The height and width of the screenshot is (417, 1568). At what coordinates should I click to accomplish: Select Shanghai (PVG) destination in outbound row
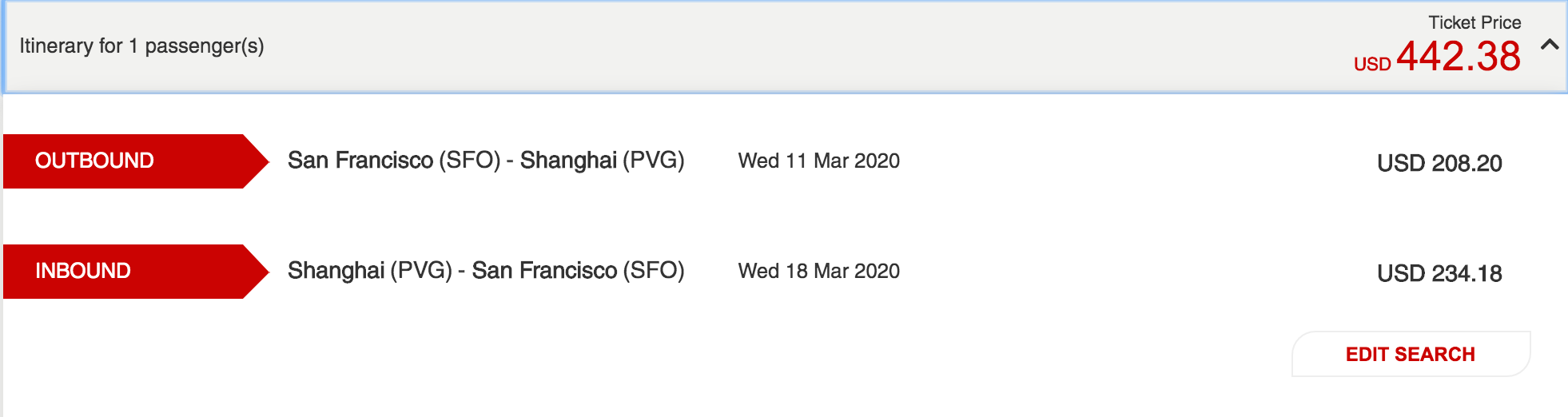(602, 161)
